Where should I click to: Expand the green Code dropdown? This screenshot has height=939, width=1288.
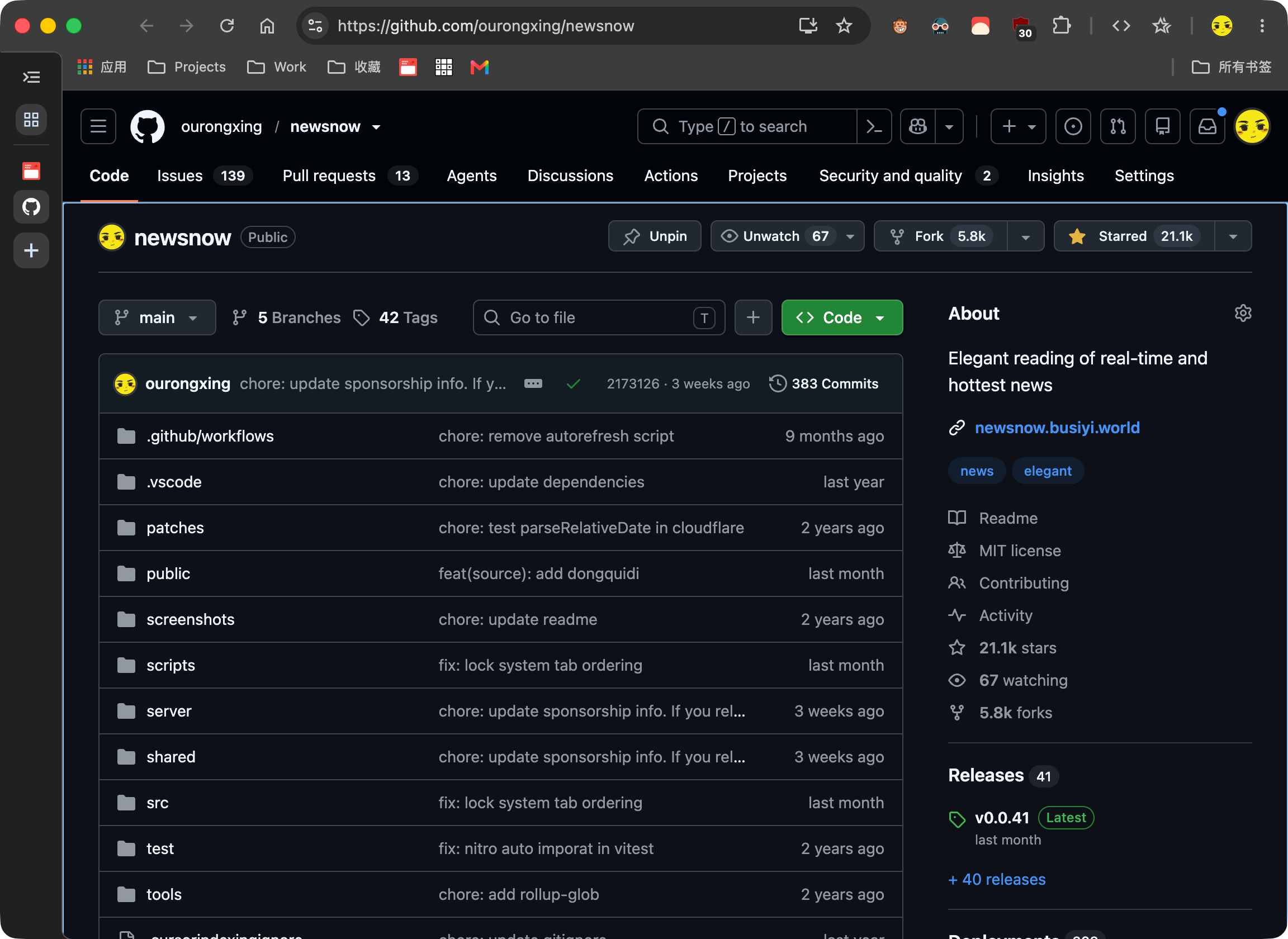[x=842, y=317]
